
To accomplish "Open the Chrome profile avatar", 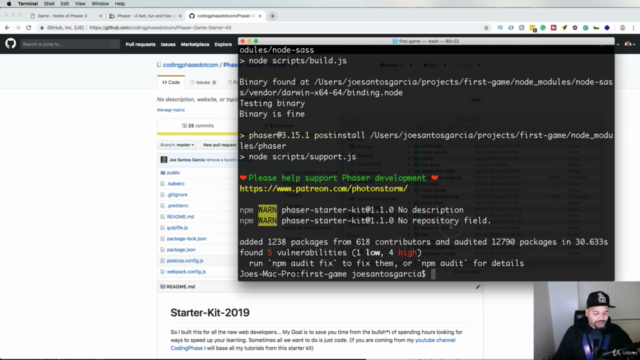I will [622, 28].
